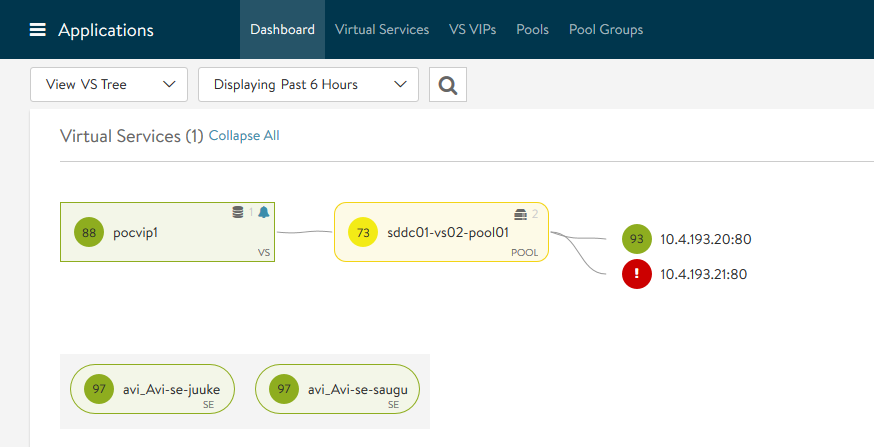Screen dimensions: 874x447
Task: Click the Collapse All link
Action: pos(244,135)
